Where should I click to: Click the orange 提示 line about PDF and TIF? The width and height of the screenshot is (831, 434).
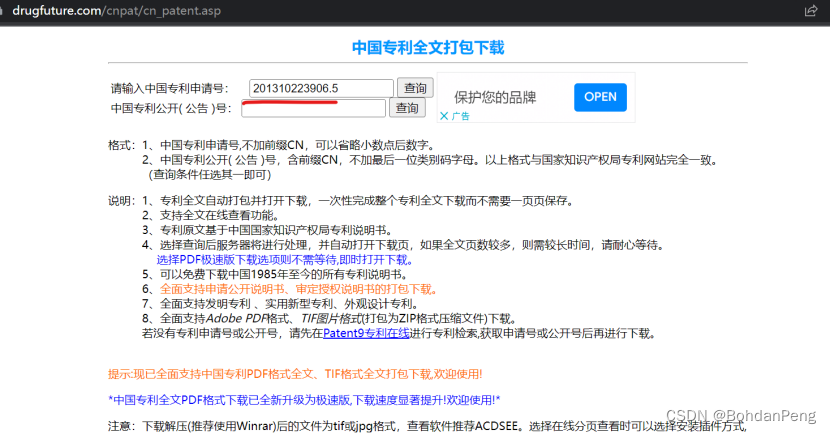[295, 374]
